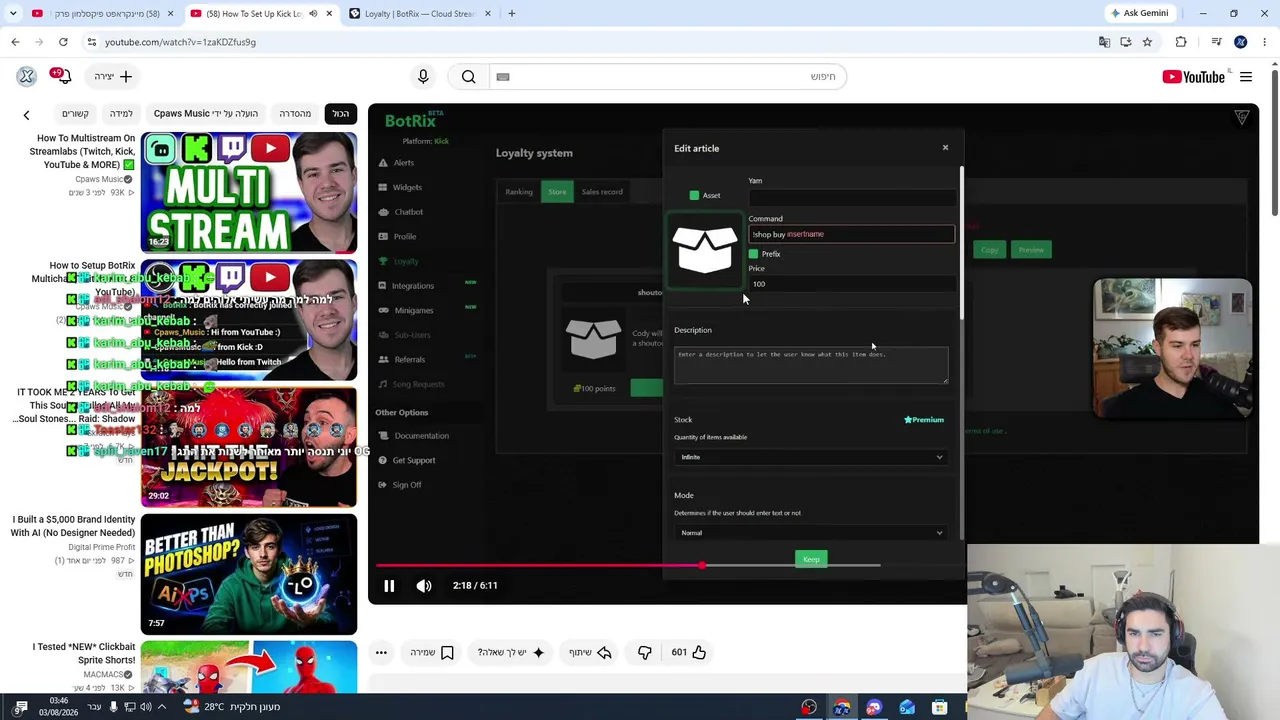The height and width of the screenshot is (720, 1280).
Task: Share the video with the arrow button
Action: [590, 653]
